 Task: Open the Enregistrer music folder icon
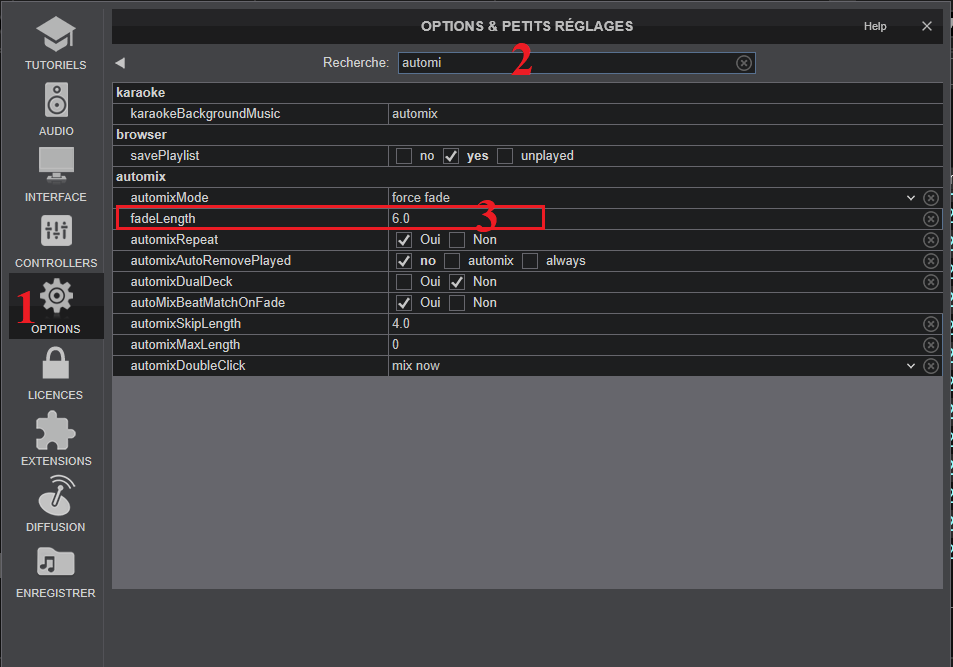pyautogui.click(x=56, y=562)
